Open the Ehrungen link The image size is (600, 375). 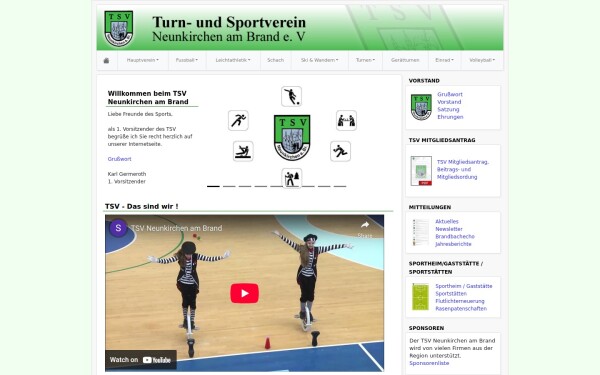450,117
